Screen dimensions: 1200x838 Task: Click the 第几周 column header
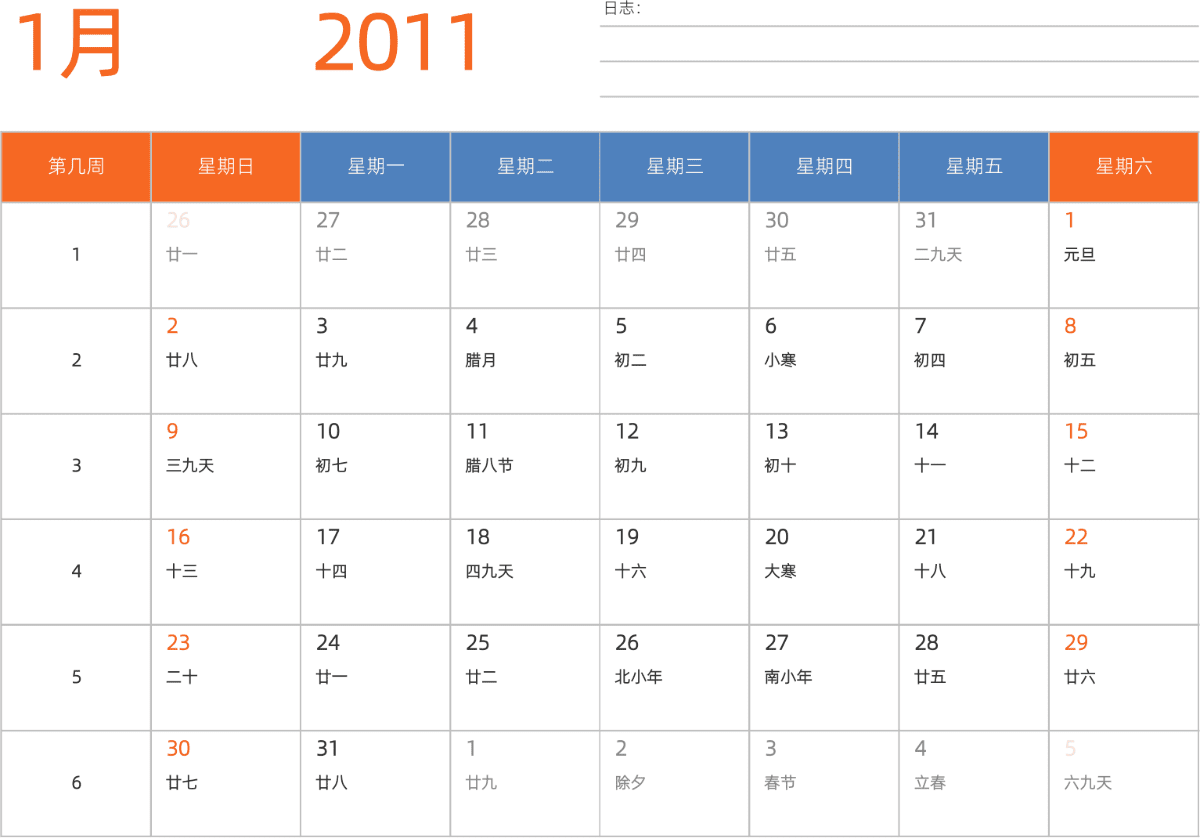pos(76,167)
